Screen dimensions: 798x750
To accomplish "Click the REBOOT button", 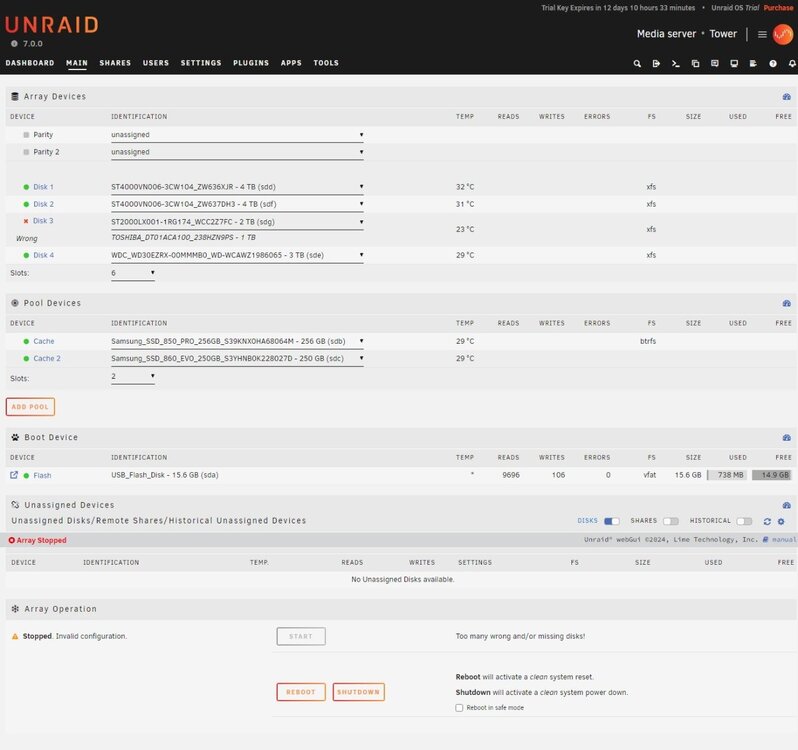I will (x=301, y=692).
